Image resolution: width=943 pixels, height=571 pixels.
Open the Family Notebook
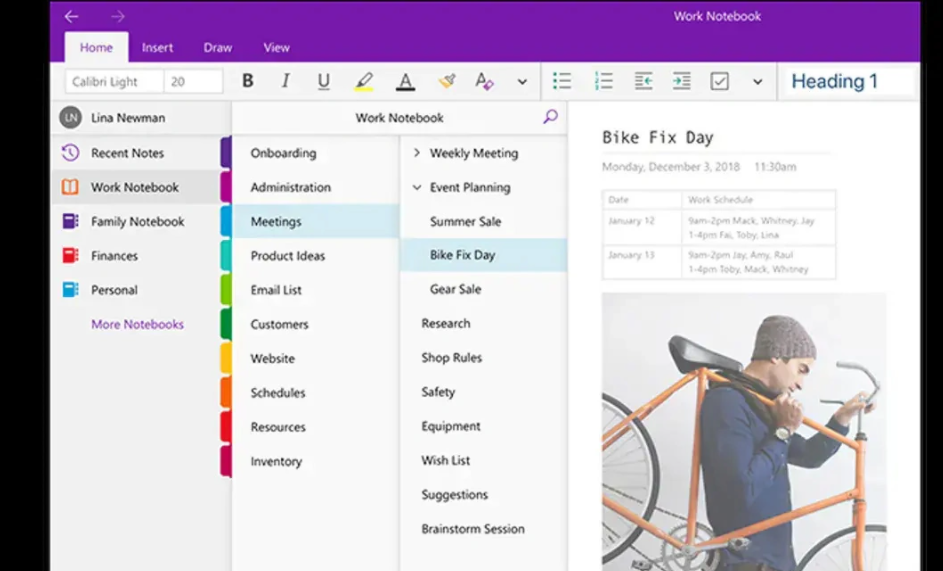(136, 221)
